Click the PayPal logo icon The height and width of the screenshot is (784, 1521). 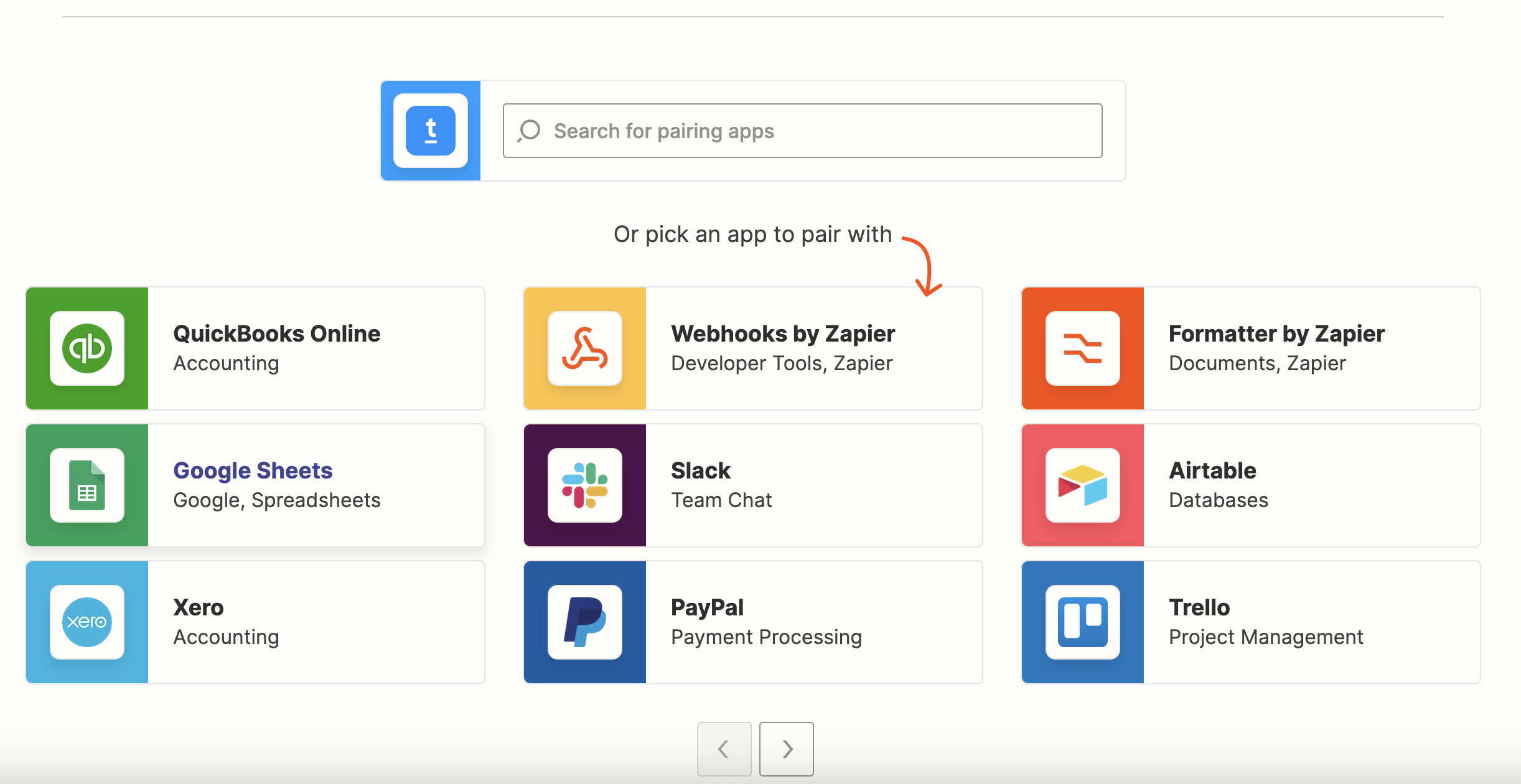coord(585,622)
